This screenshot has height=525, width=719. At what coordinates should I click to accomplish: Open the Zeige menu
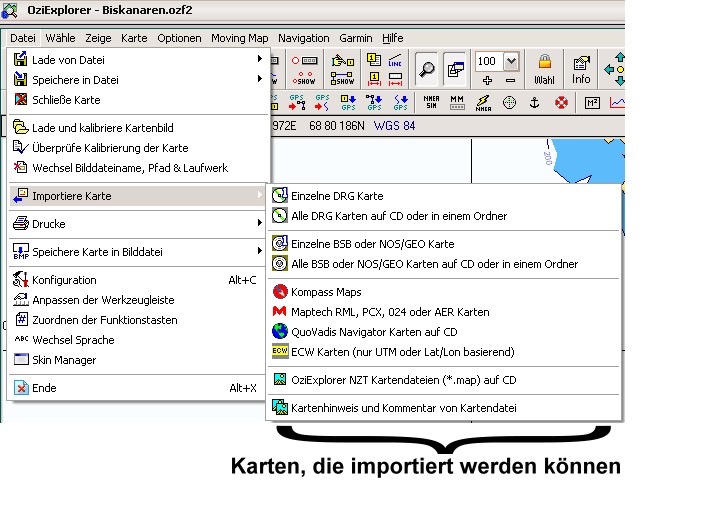(x=98, y=38)
